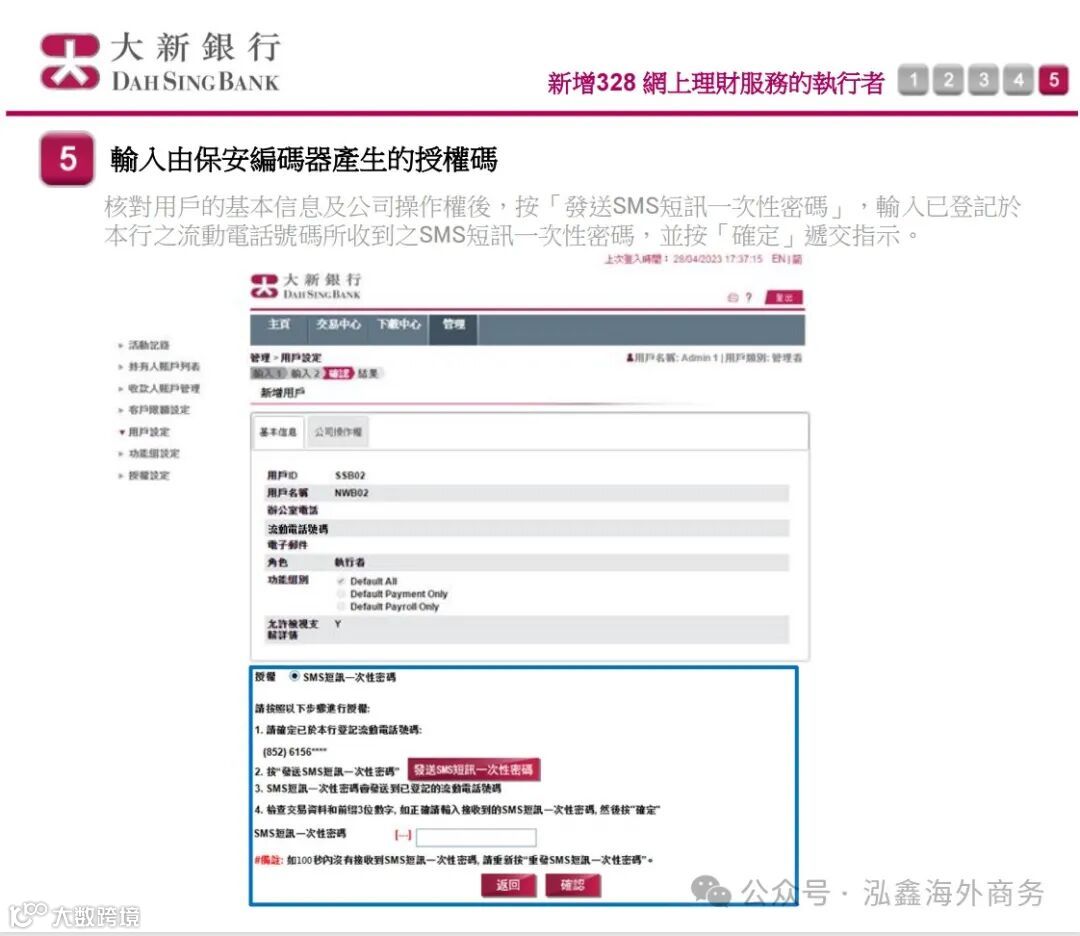Switch to the 基本信息 tab

[278, 432]
